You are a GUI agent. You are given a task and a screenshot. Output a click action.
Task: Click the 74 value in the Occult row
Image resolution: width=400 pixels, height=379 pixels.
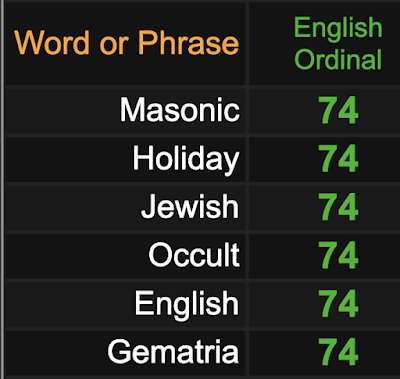[338, 255]
